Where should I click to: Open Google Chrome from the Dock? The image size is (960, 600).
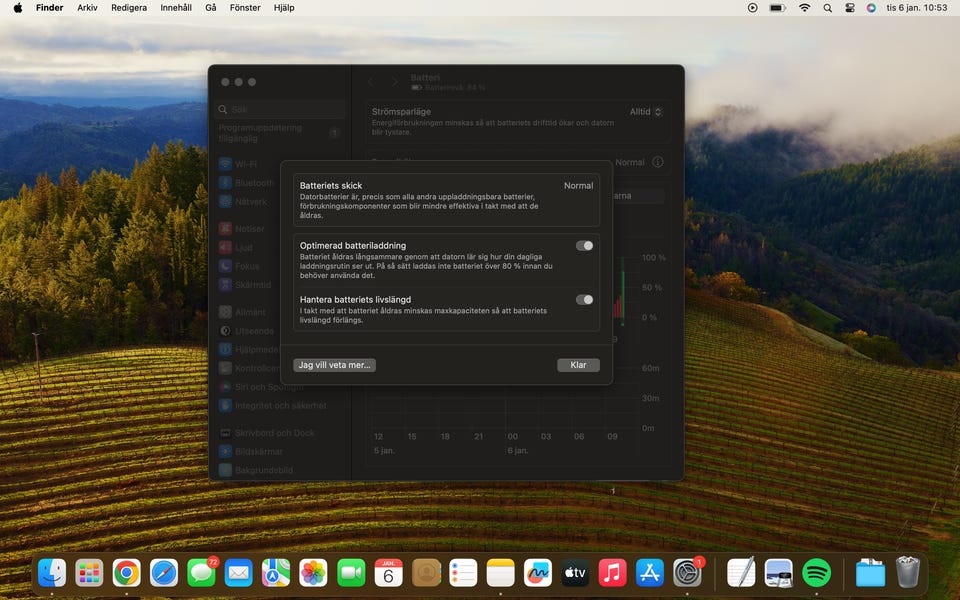[x=126, y=572]
